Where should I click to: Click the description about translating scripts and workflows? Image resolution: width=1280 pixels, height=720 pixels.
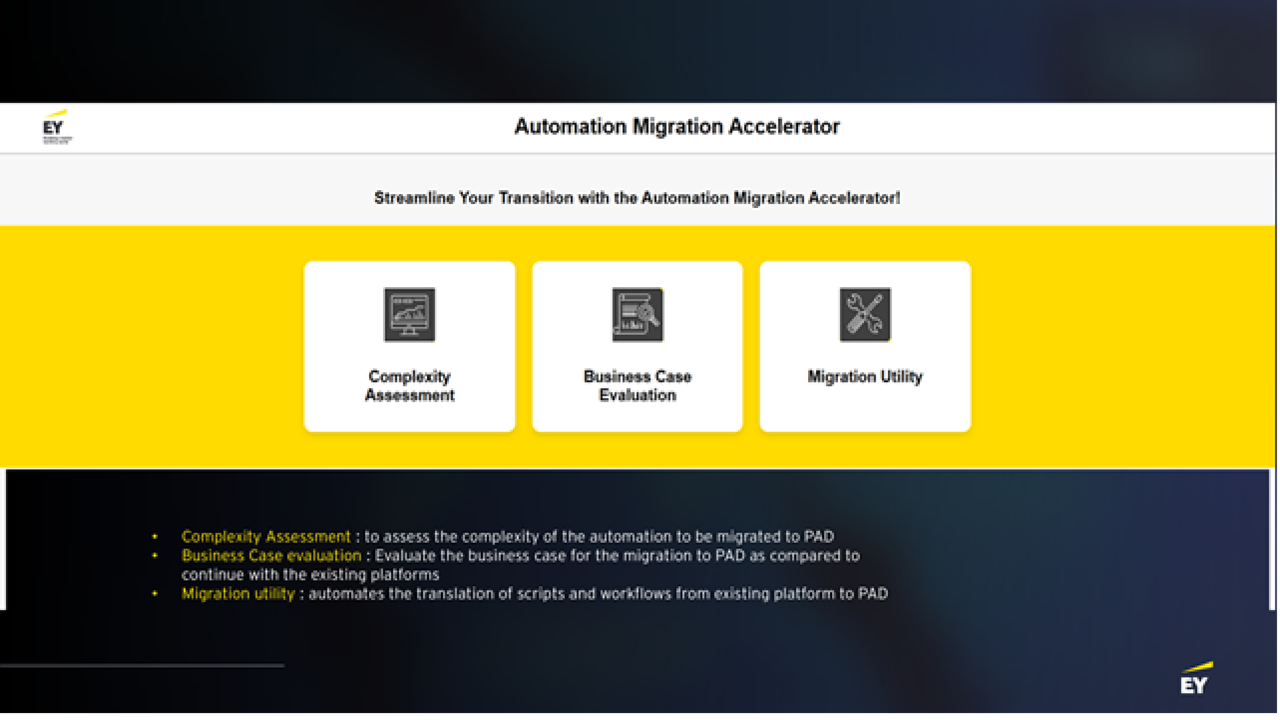click(598, 594)
